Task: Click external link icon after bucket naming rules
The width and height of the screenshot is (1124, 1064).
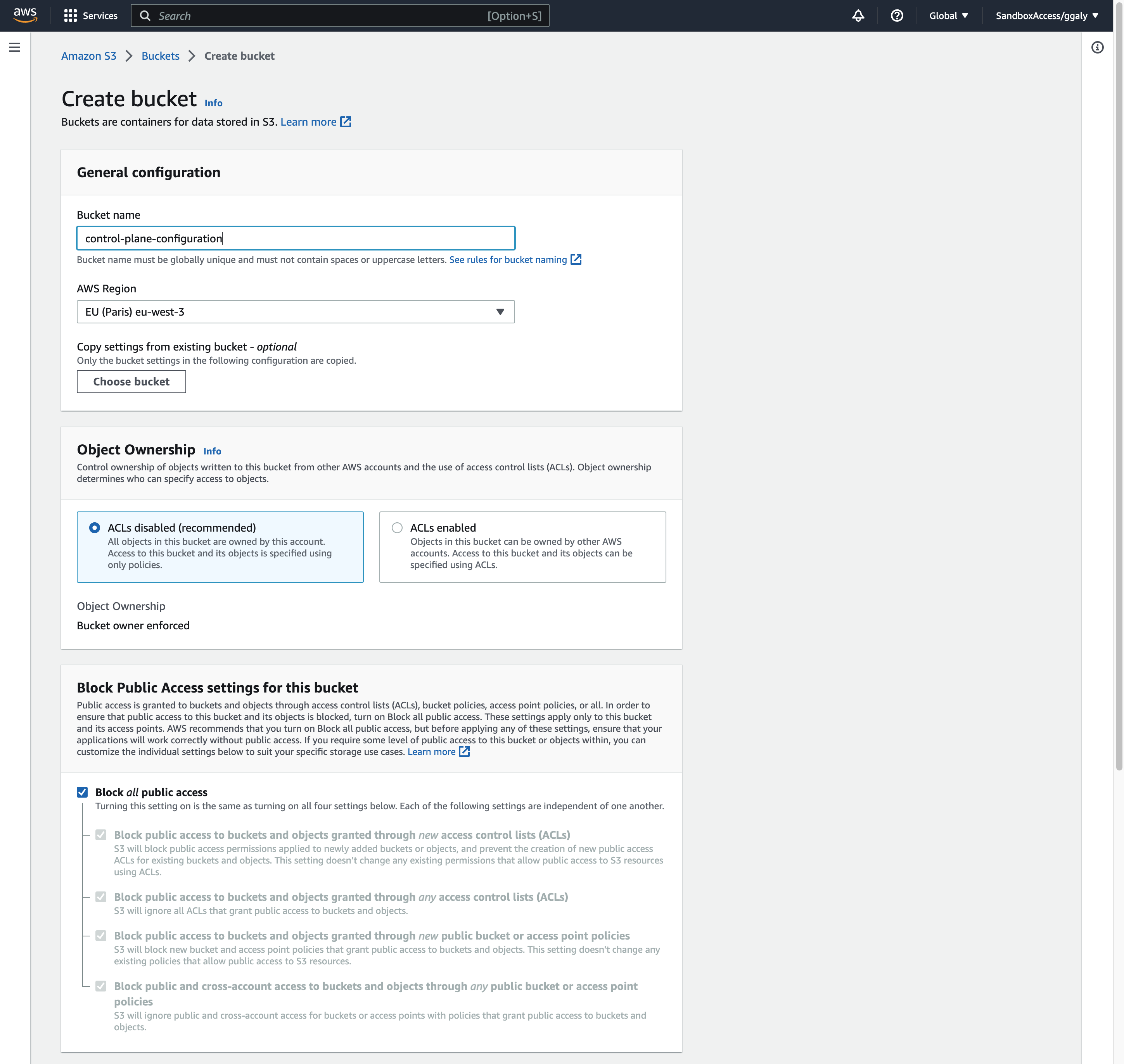Action: (x=576, y=260)
